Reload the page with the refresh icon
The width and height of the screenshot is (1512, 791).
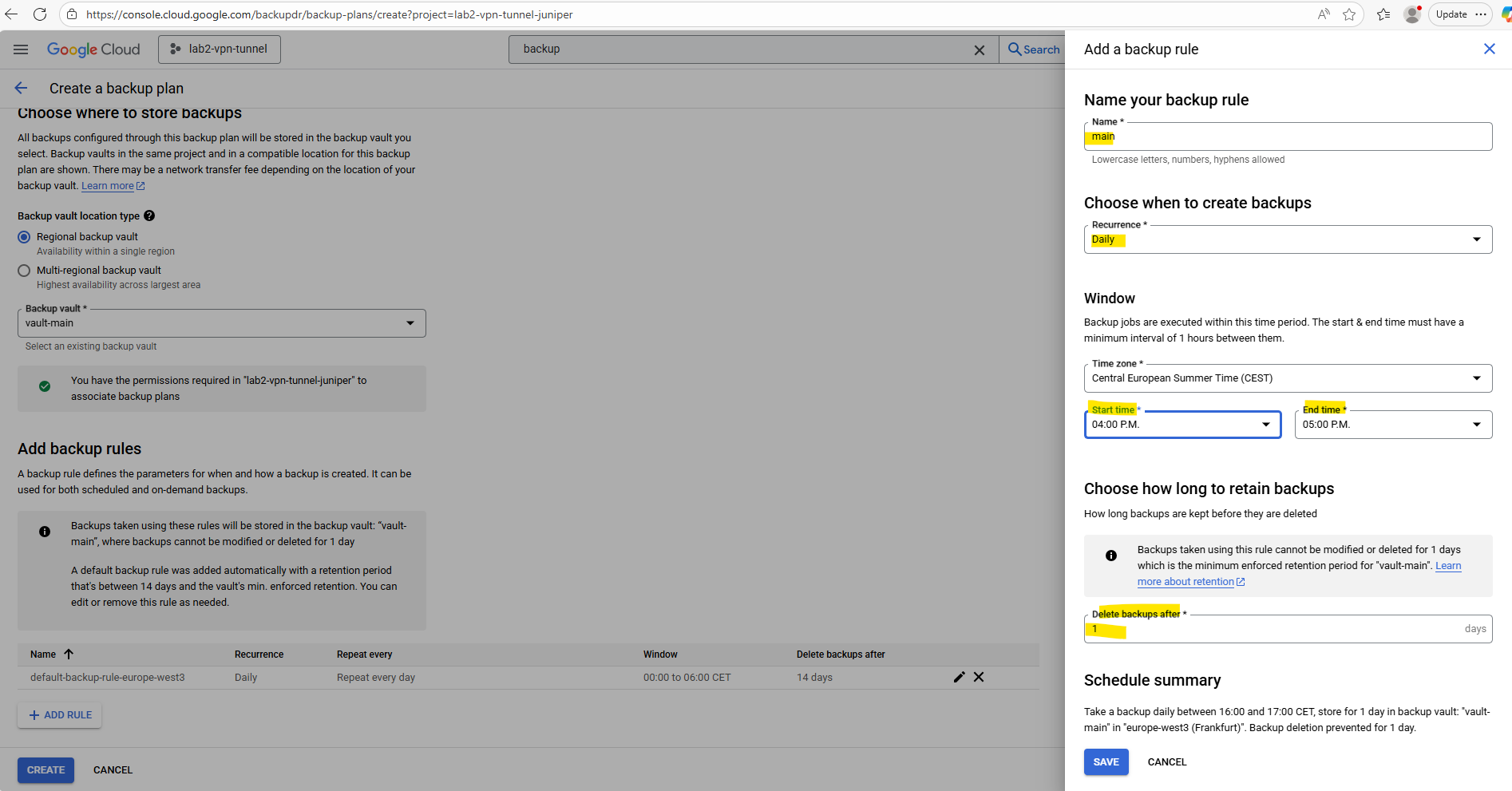click(x=40, y=14)
